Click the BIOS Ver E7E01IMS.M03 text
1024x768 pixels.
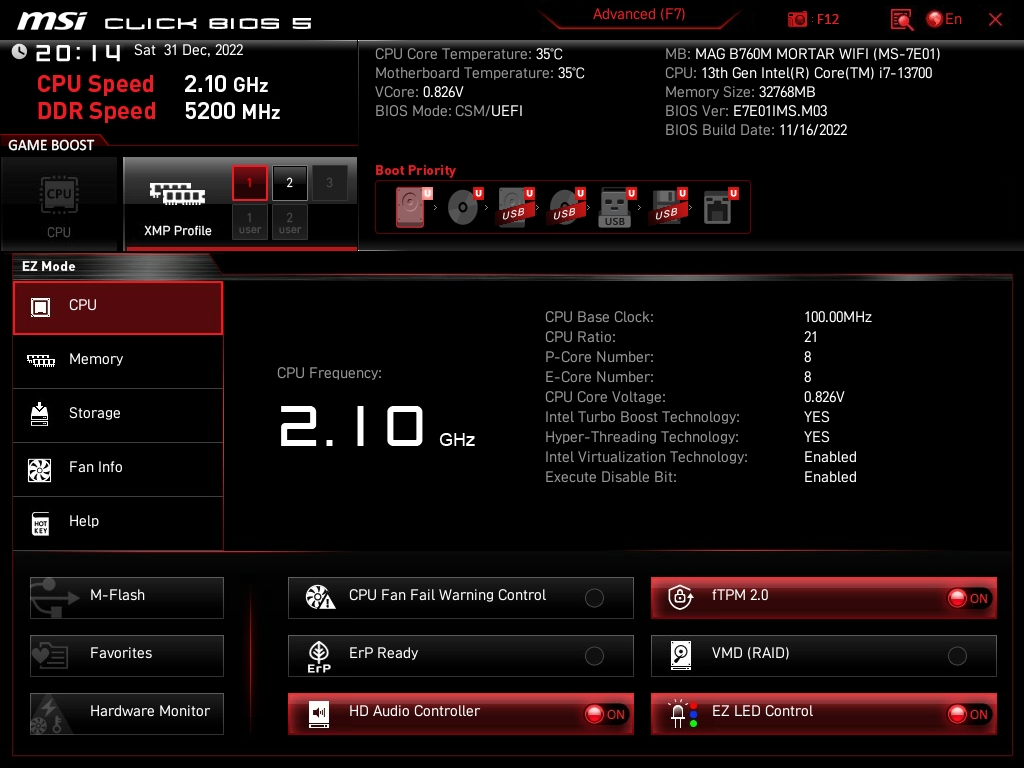pos(746,111)
